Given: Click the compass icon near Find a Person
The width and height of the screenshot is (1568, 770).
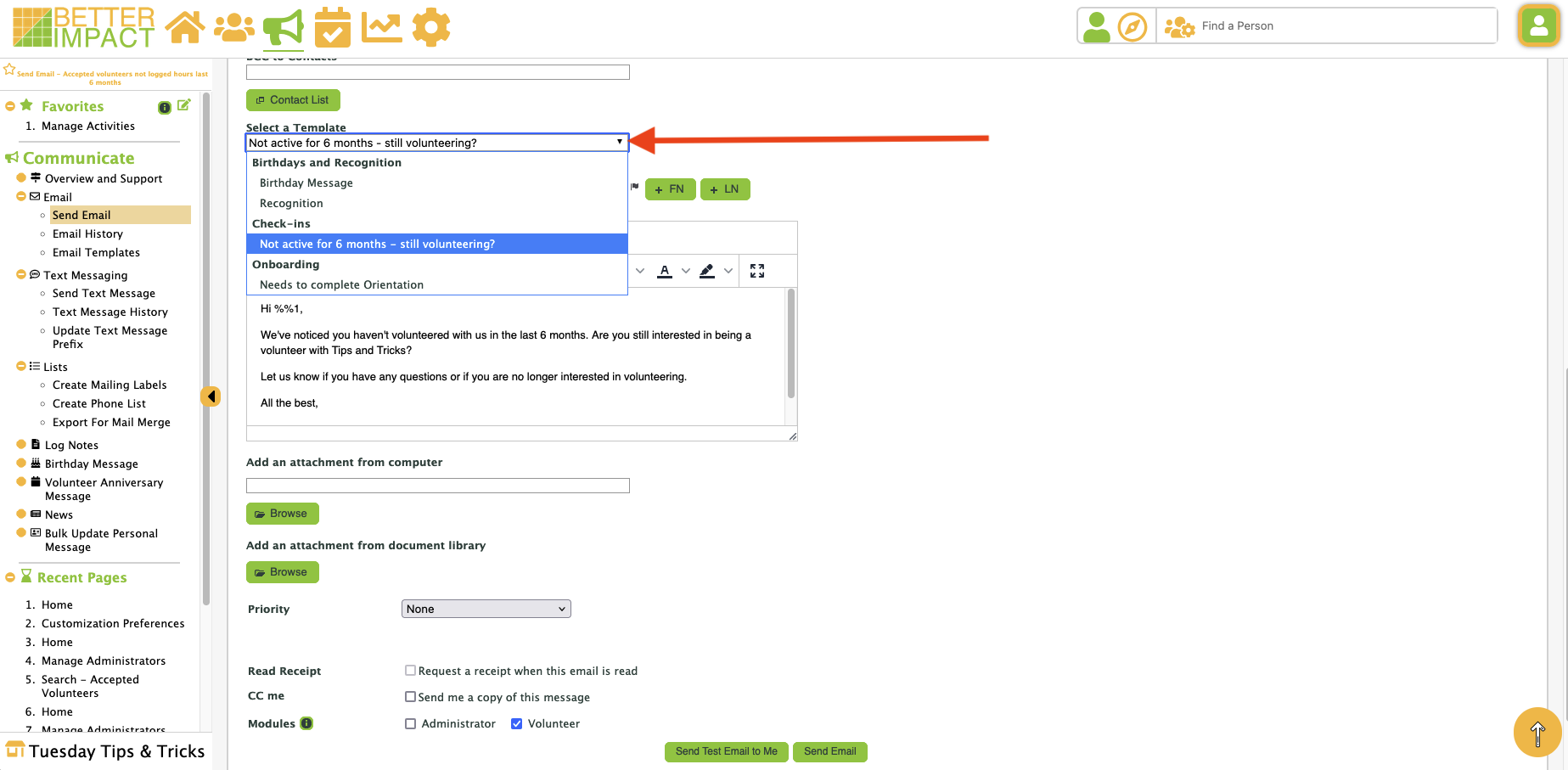Looking at the screenshot, I should (x=1132, y=27).
